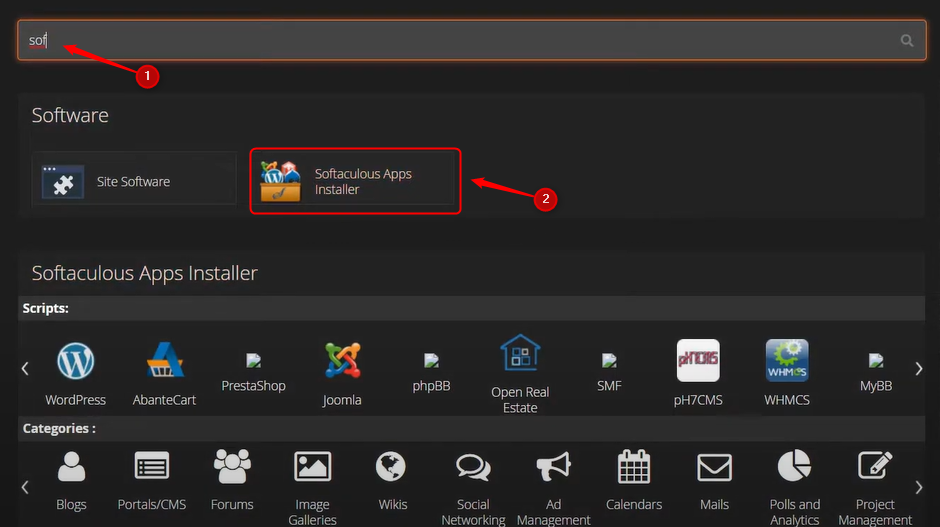The height and width of the screenshot is (527, 940).
Task: Open the Blogs category icon
Action: [x=71, y=466]
